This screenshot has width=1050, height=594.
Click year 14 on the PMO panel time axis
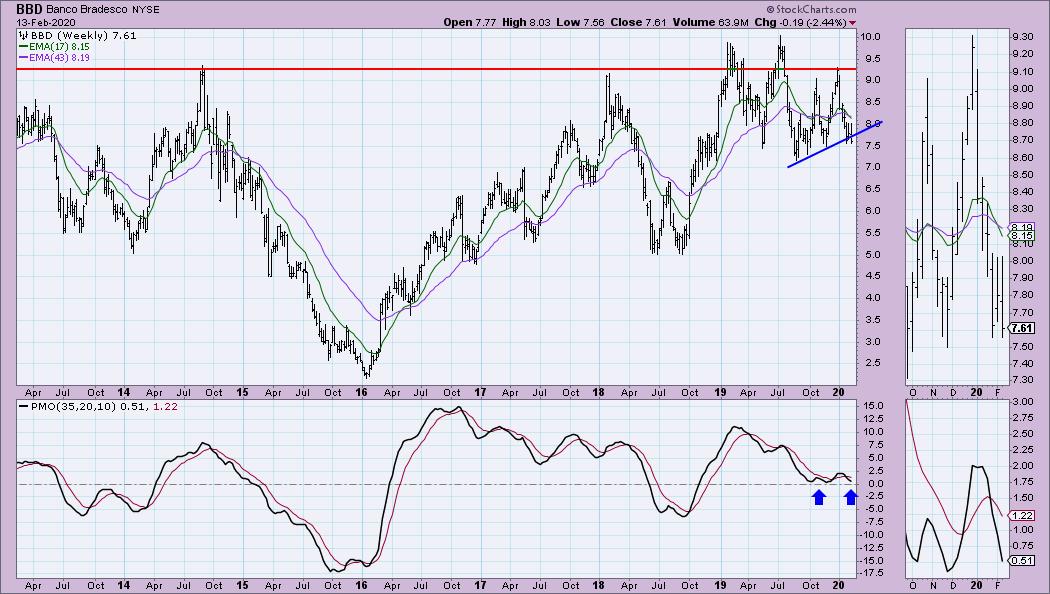coord(123,585)
